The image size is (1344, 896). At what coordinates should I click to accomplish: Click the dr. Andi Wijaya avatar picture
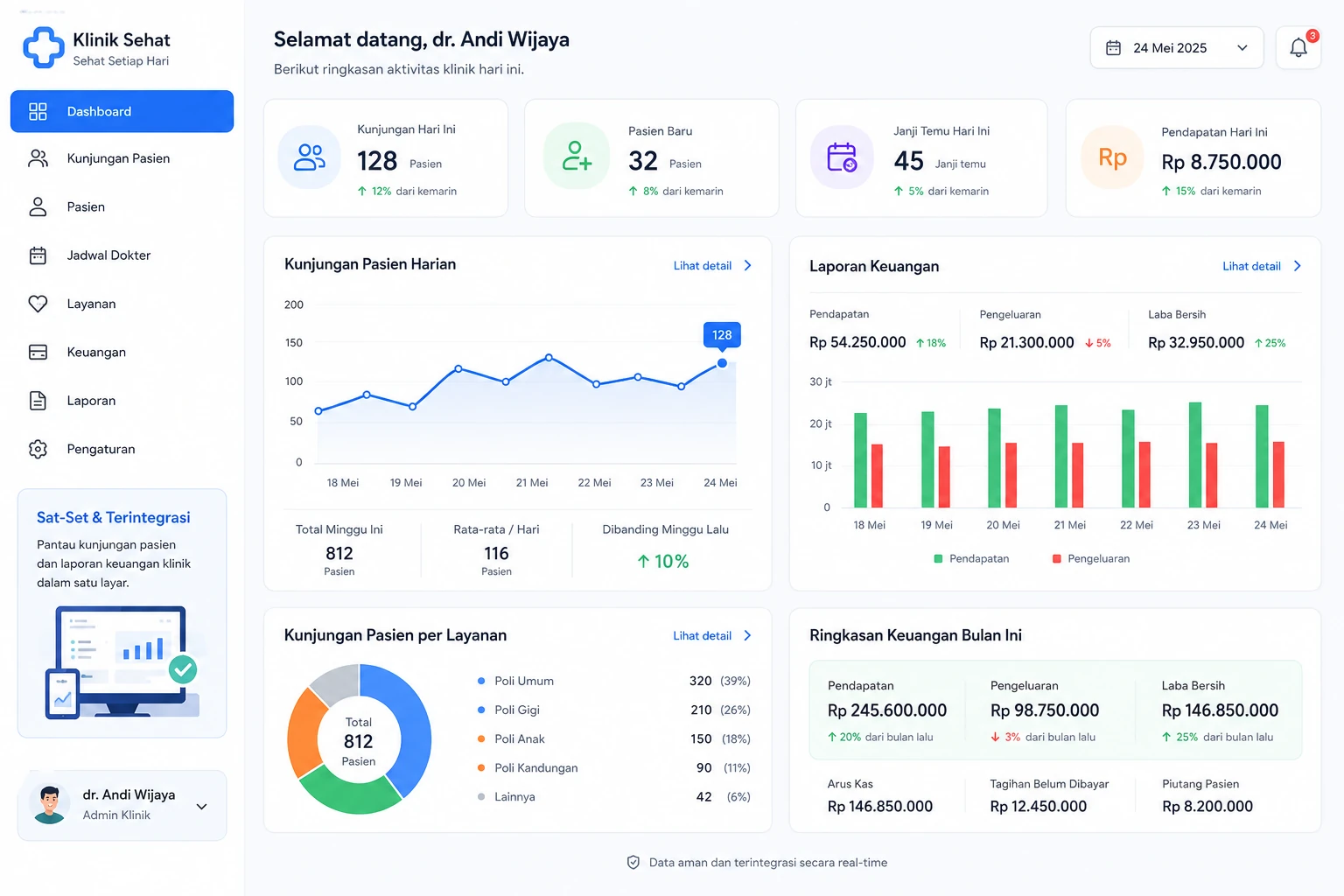pyautogui.click(x=50, y=804)
